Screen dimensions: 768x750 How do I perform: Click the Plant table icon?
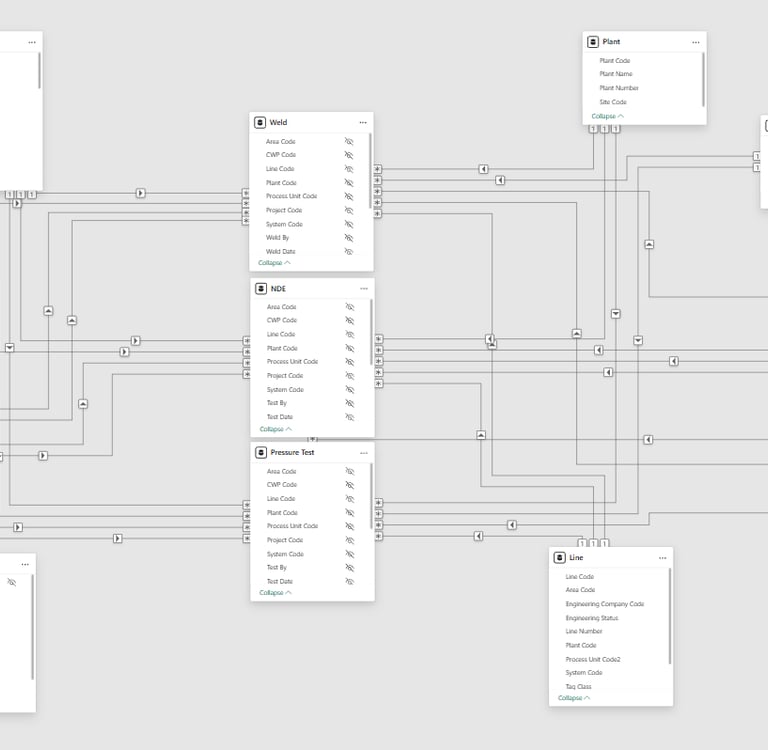click(x=593, y=42)
